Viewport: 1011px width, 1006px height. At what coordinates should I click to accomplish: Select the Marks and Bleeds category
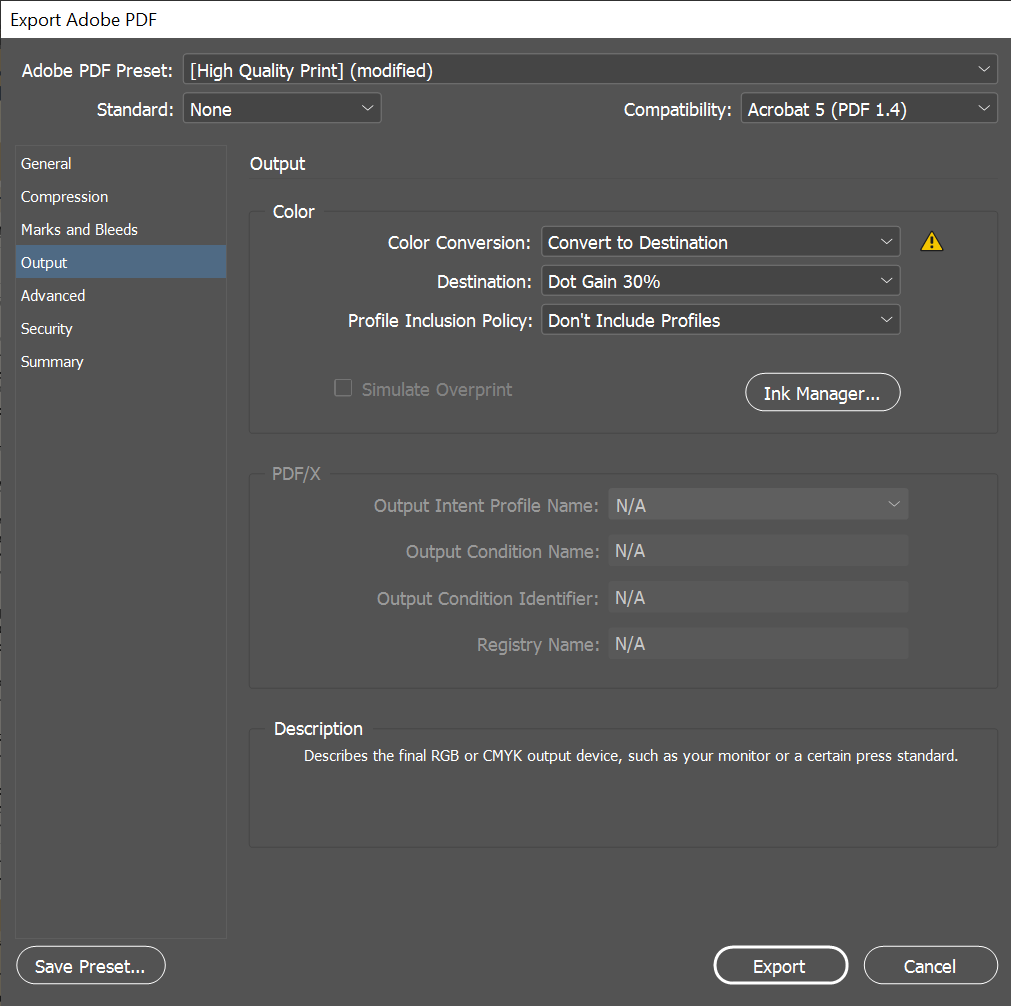tap(121, 230)
